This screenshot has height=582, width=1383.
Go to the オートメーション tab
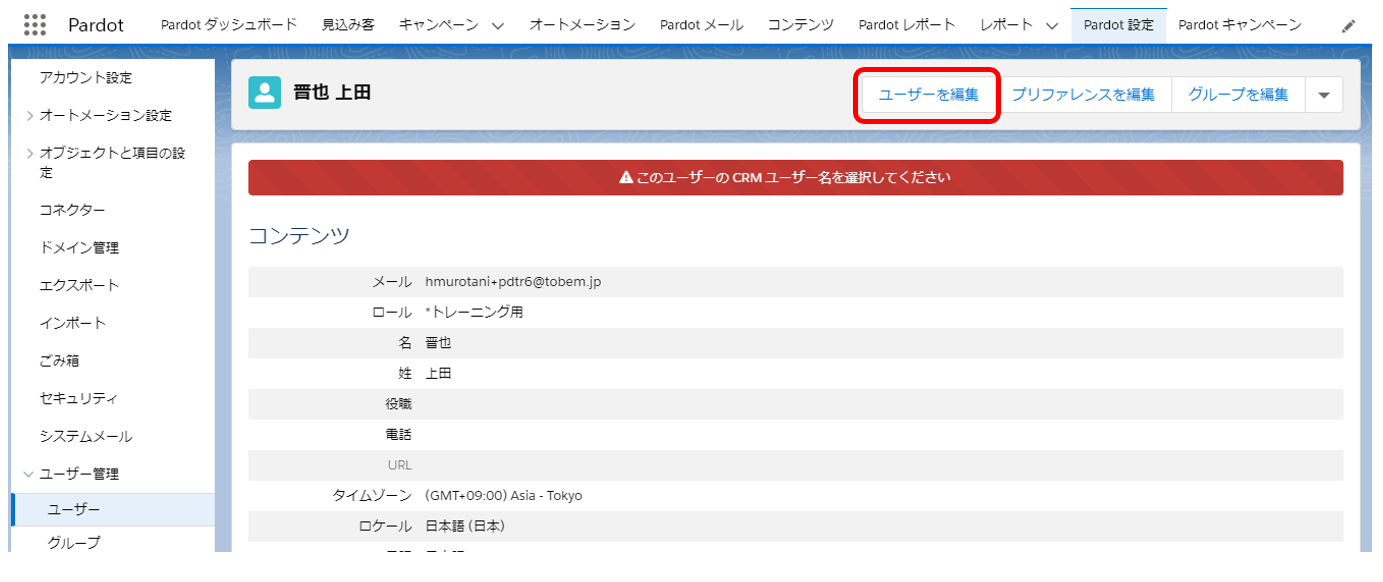pyautogui.click(x=582, y=25)
